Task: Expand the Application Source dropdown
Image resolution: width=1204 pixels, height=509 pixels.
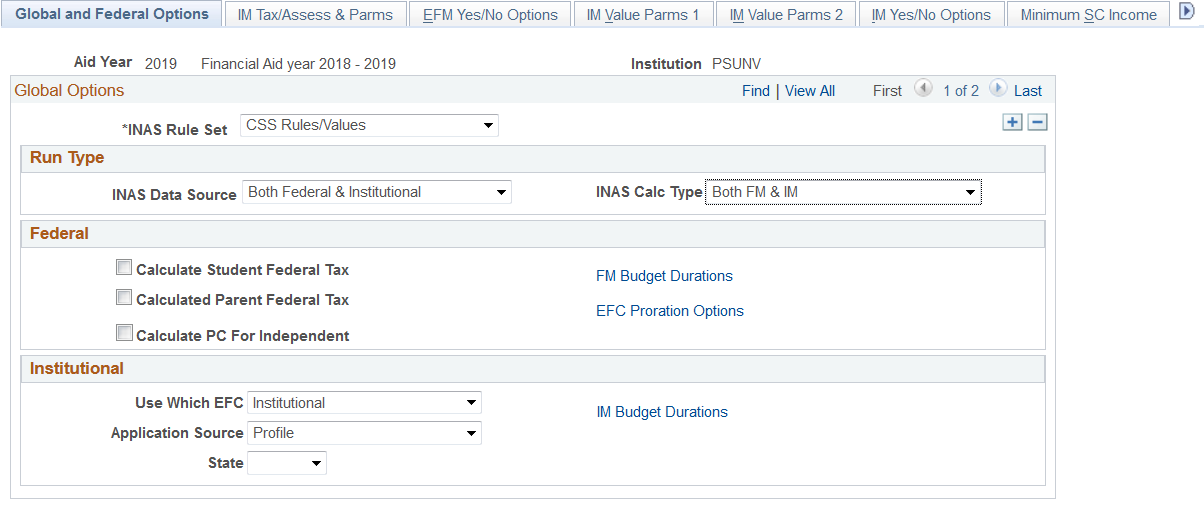Action: point(364,433)
